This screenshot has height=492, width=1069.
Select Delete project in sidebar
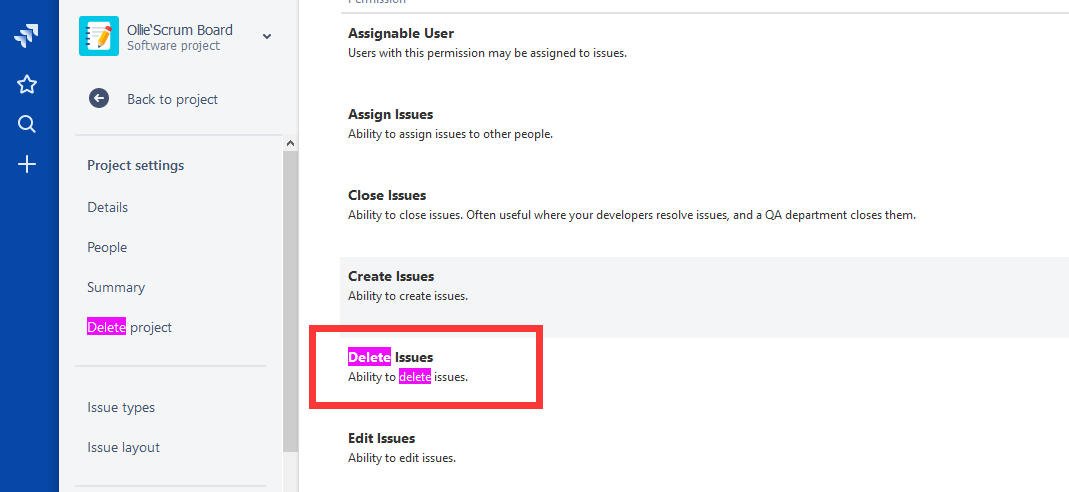coord(130,328)
